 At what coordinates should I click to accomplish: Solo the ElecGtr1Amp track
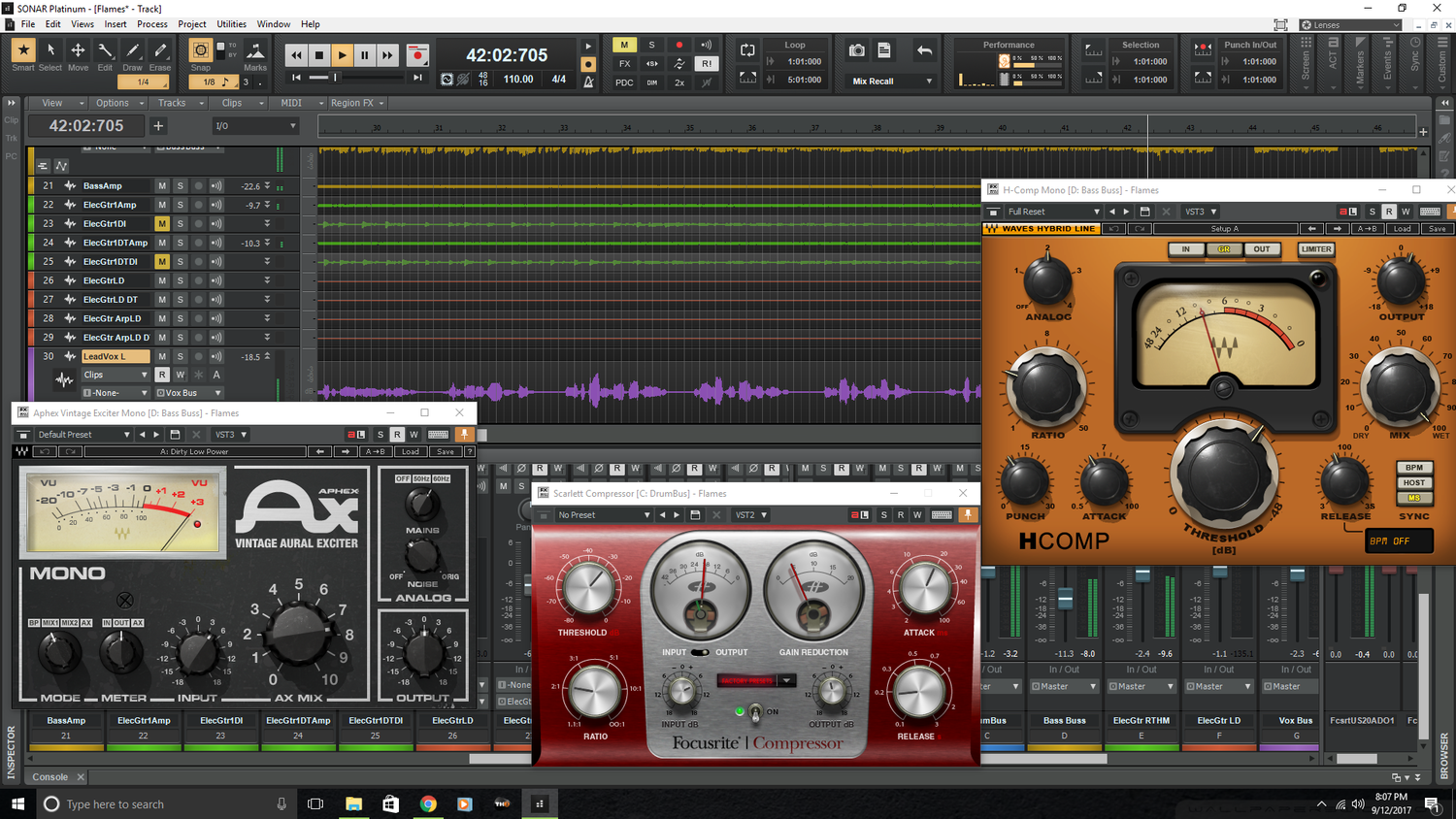click(x=180, y=204)
